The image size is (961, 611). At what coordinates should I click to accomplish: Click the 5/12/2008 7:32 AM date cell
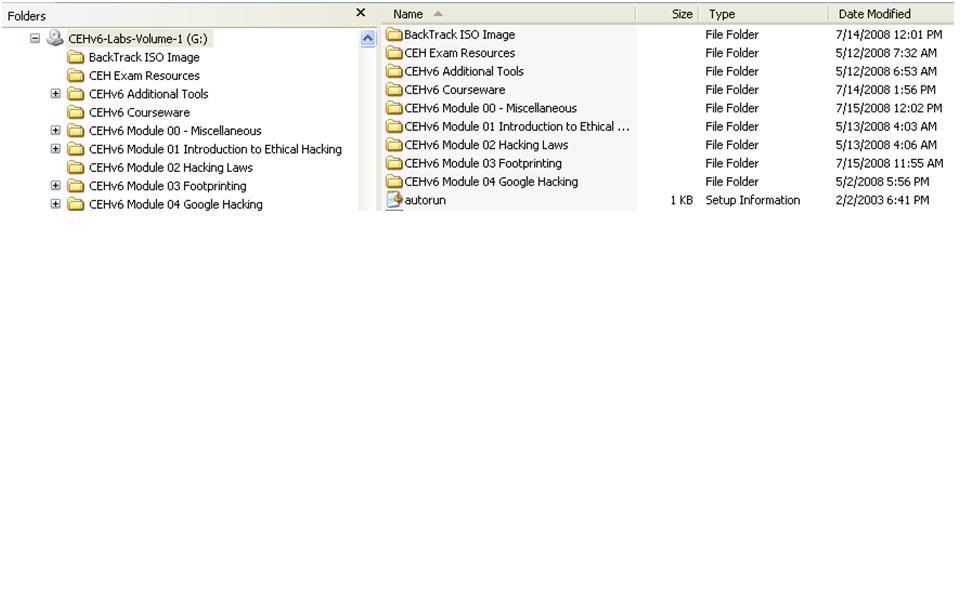(886, 53)
